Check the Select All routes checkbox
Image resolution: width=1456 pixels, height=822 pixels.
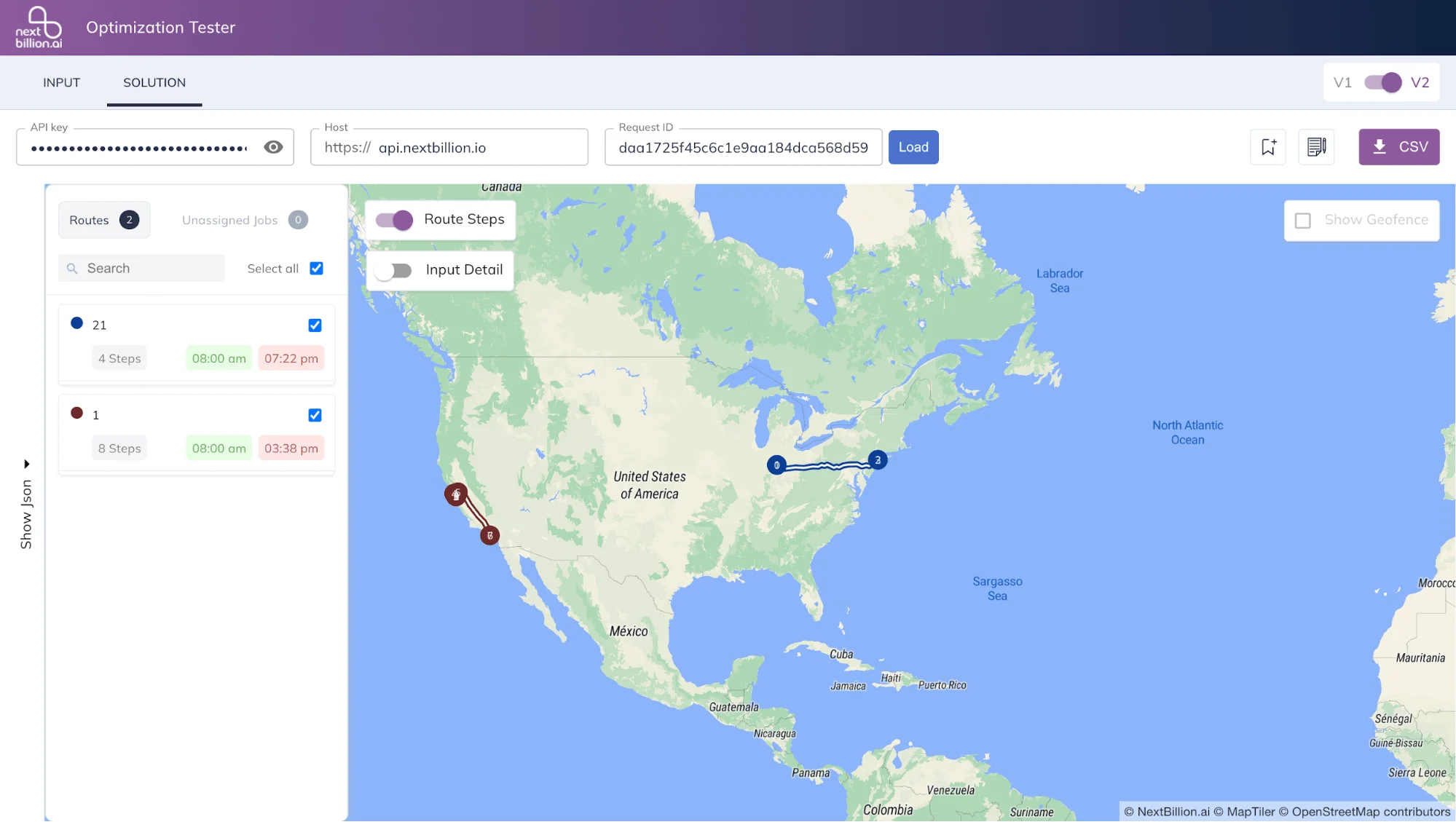point(316,268)
